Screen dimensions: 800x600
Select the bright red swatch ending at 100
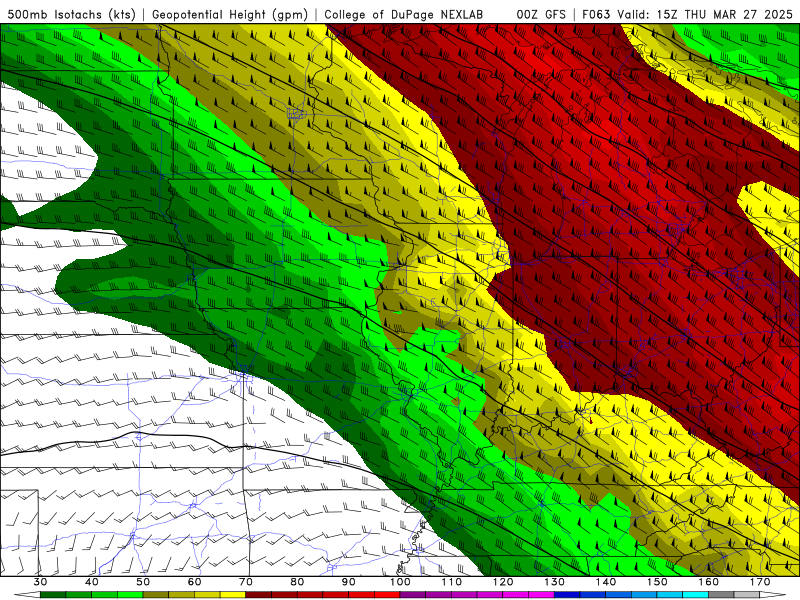387,595
